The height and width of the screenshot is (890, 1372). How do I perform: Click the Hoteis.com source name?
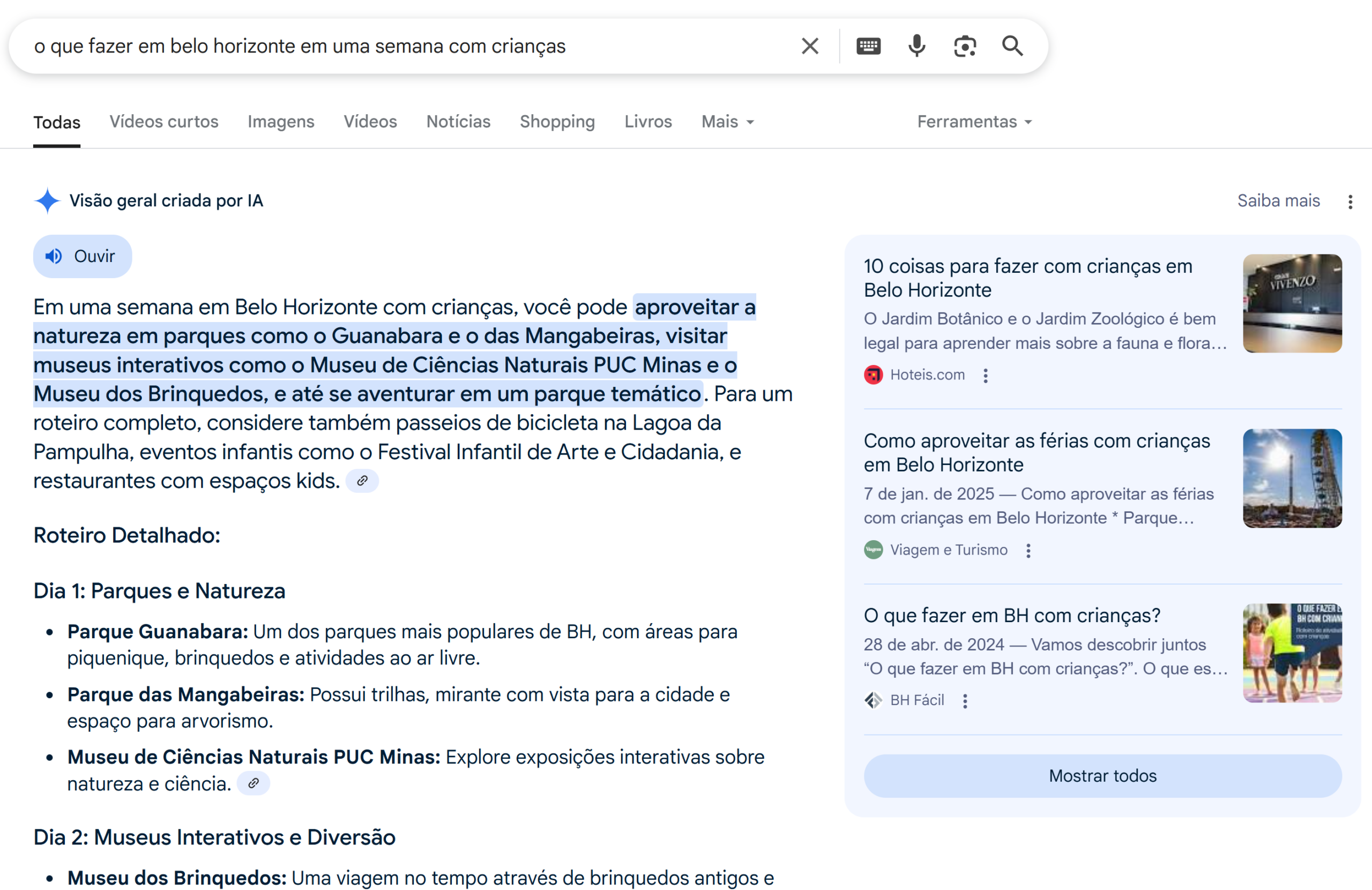click(927, 375)
